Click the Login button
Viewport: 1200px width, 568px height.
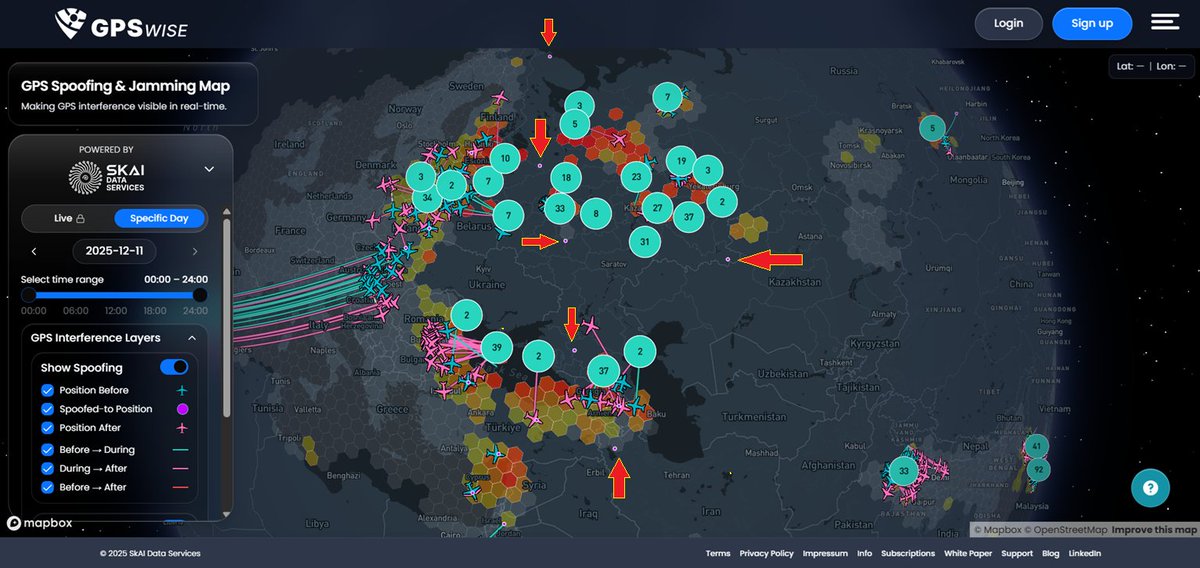click(x=1008, y=23)
